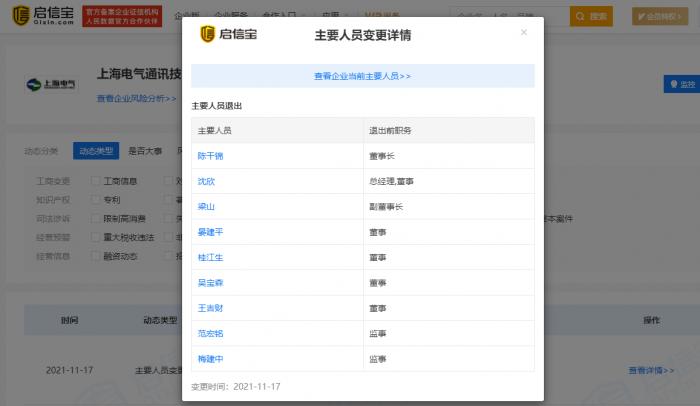The image size is (700, 406).
Task: Click the 启信宝 shield logo in dialog
Action: 208,35
